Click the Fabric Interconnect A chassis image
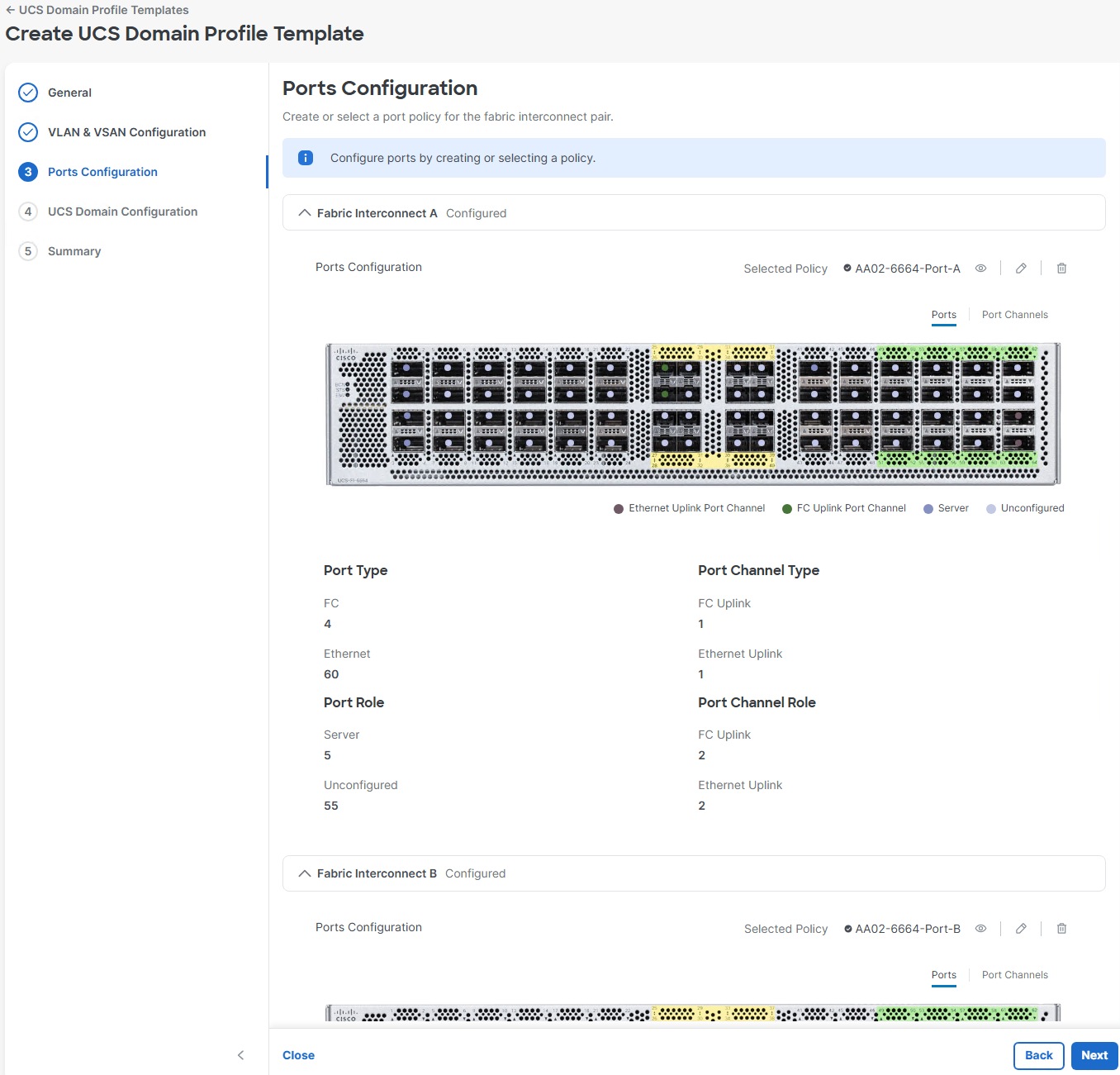 pyautogui.click(x=693, y=414)
